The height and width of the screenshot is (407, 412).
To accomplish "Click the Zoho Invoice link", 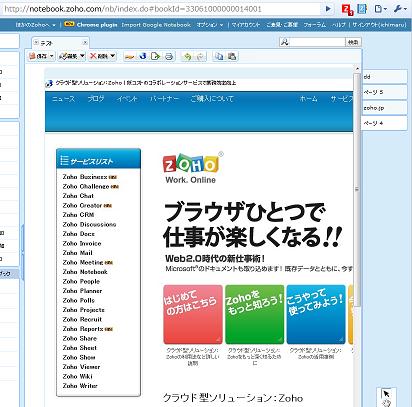I will pos(82,243).
